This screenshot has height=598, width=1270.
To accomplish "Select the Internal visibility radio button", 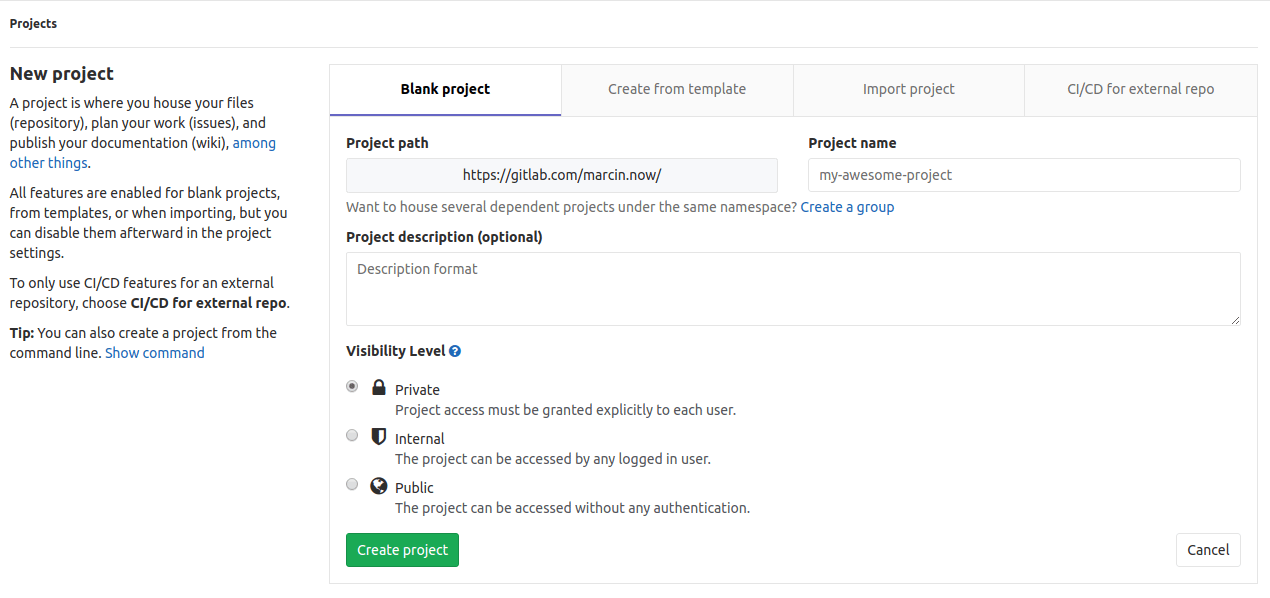I will [352, 435].
